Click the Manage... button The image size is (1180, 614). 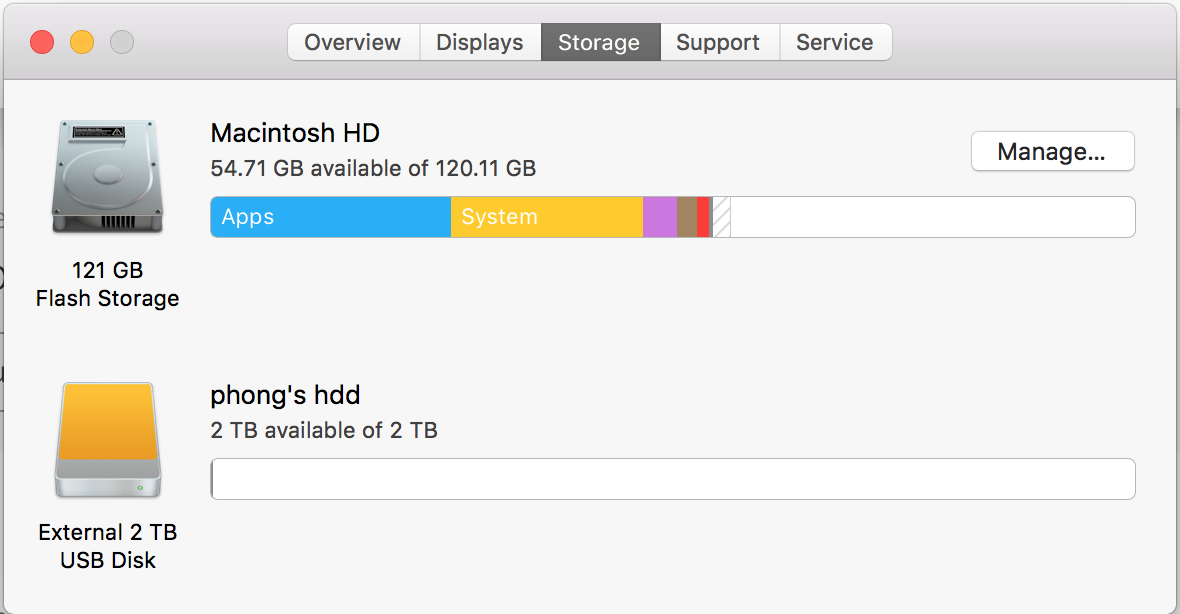click(1052, 151)
